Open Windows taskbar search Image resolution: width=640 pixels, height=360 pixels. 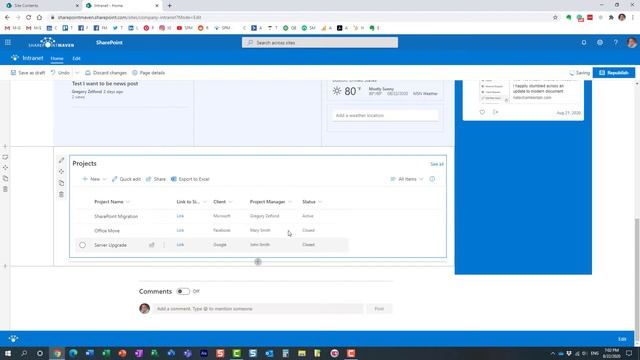tap(24, 353)
